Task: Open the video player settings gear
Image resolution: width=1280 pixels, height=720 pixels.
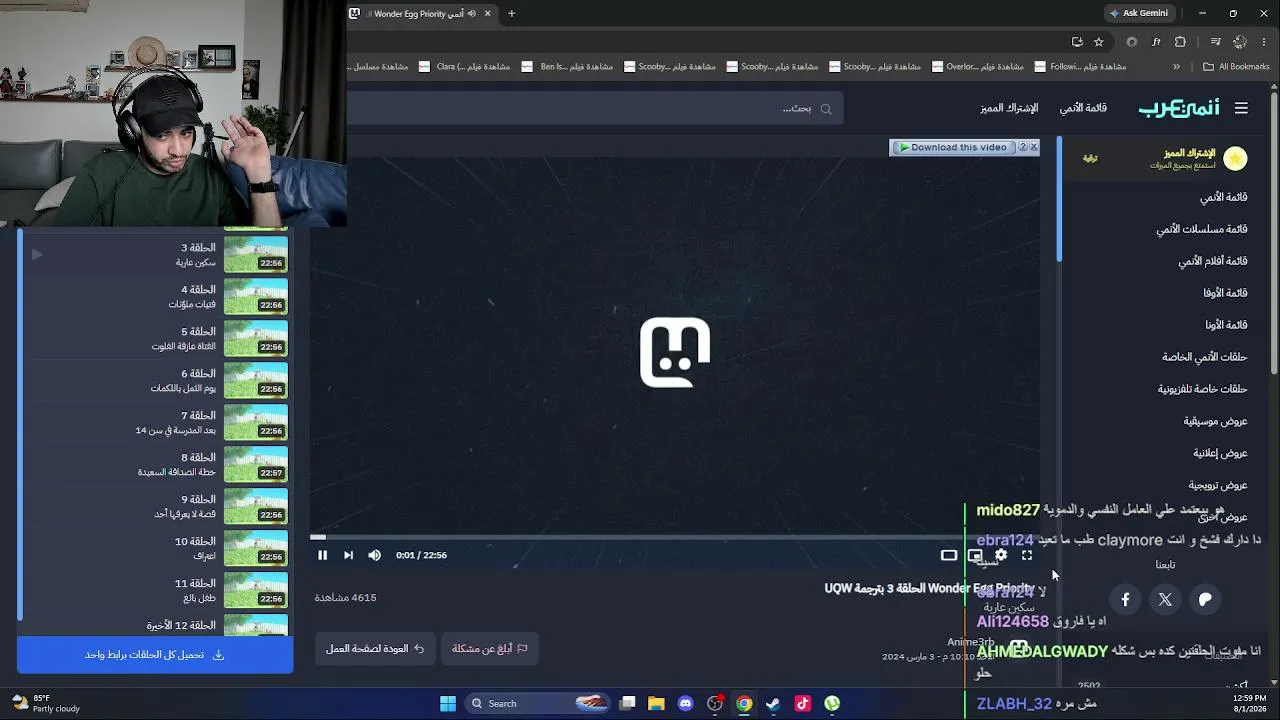Action: click(x=1001, y=555)
